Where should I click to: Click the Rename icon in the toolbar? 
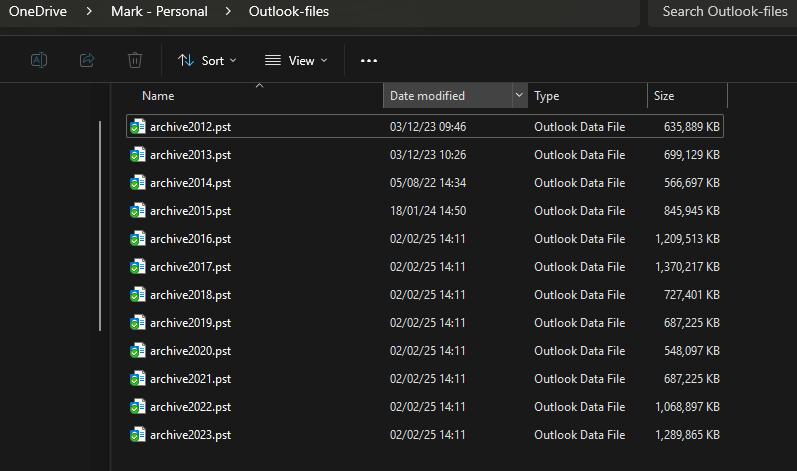click(39, 60)
